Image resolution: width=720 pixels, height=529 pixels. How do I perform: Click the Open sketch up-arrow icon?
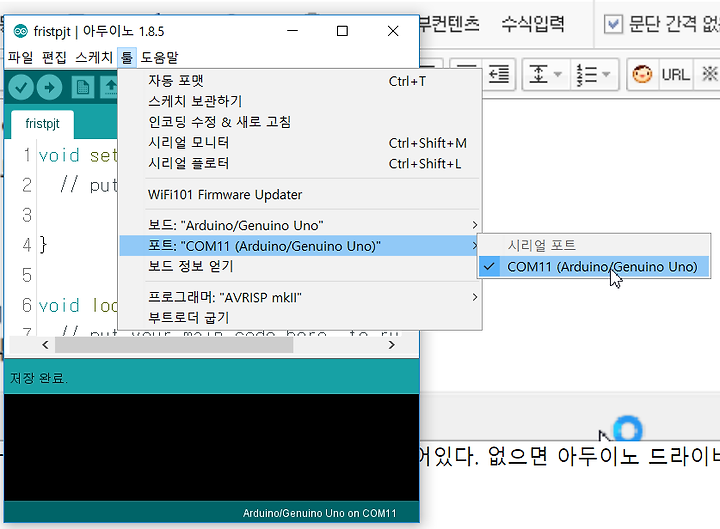(110, 87)
